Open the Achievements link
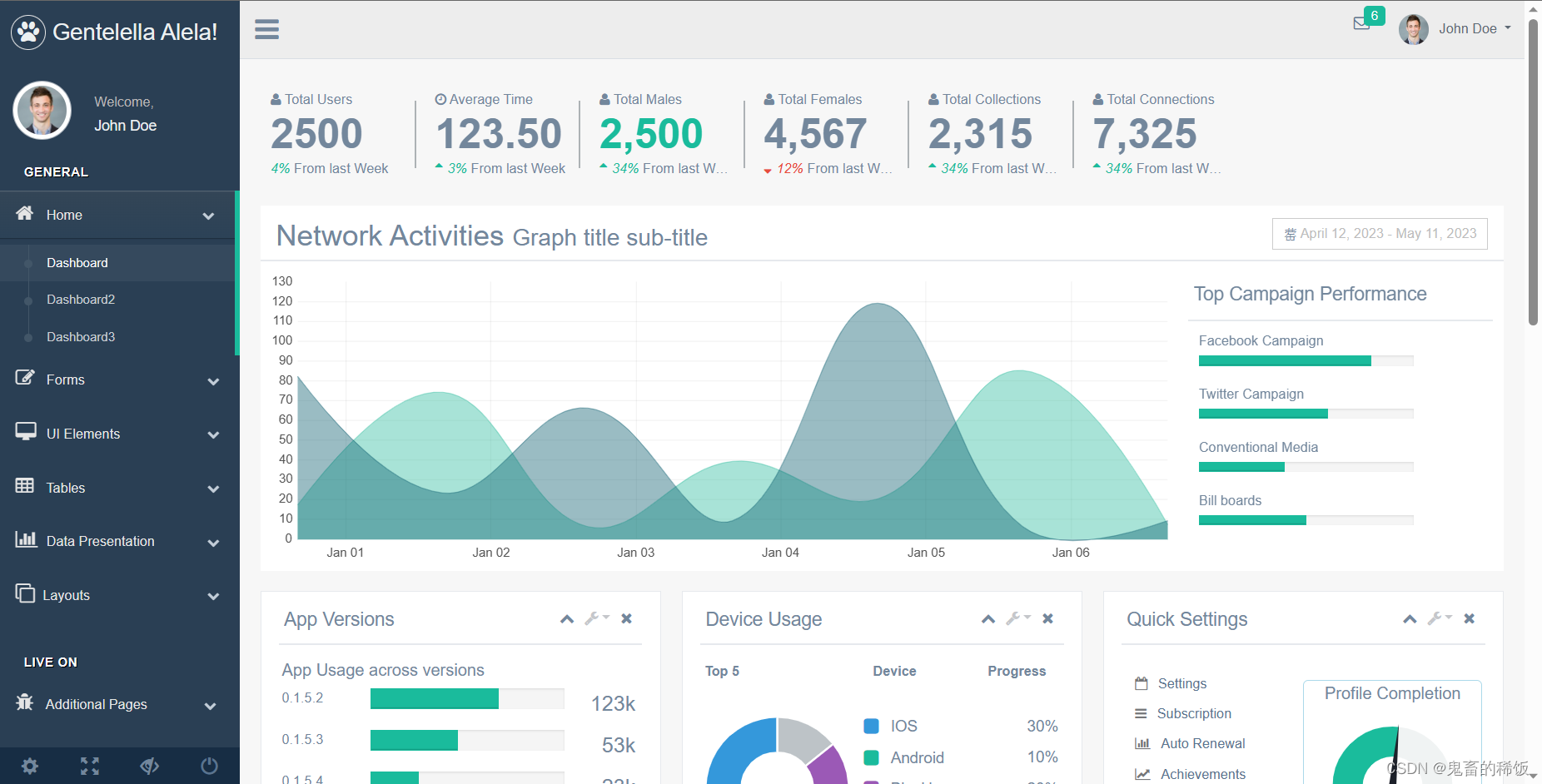 [x=1203, y=774]
